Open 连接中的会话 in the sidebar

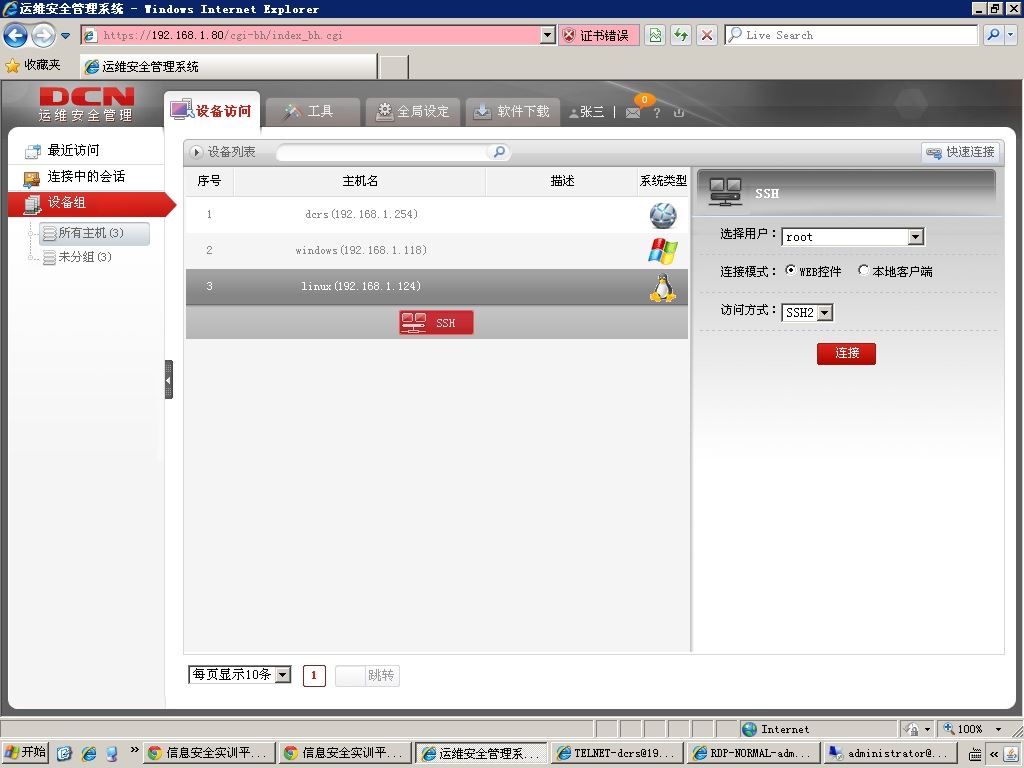click(x=86, y=177)
